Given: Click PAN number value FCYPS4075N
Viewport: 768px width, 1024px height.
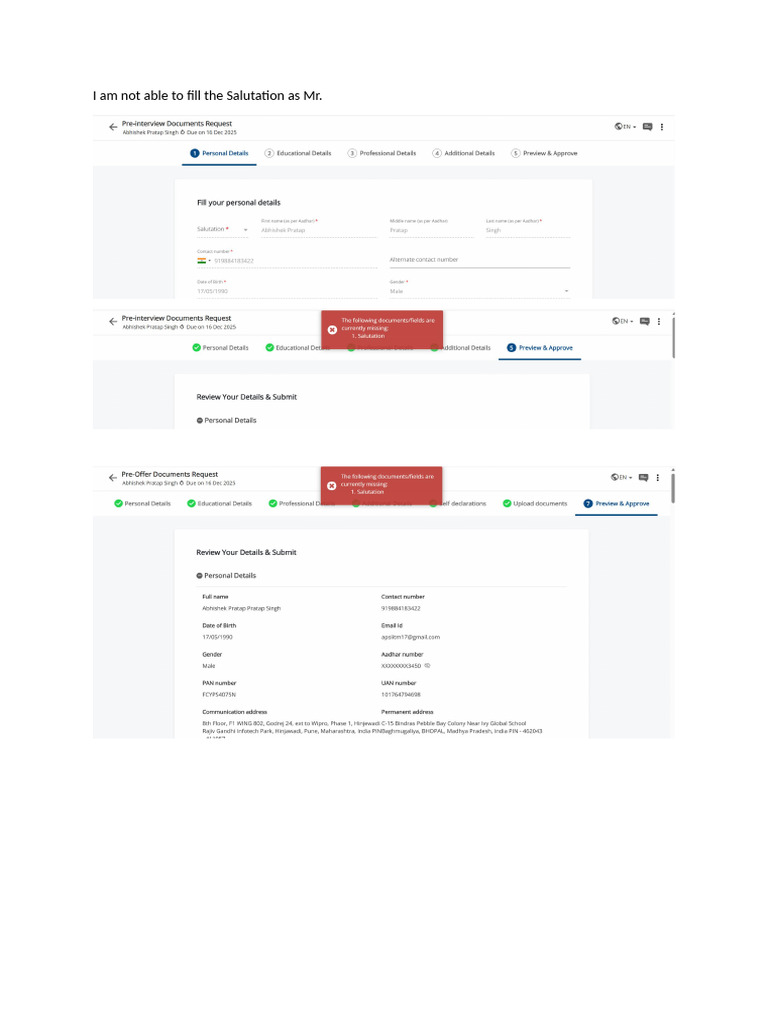Looking at the screenshot, I should pos(219,695).
